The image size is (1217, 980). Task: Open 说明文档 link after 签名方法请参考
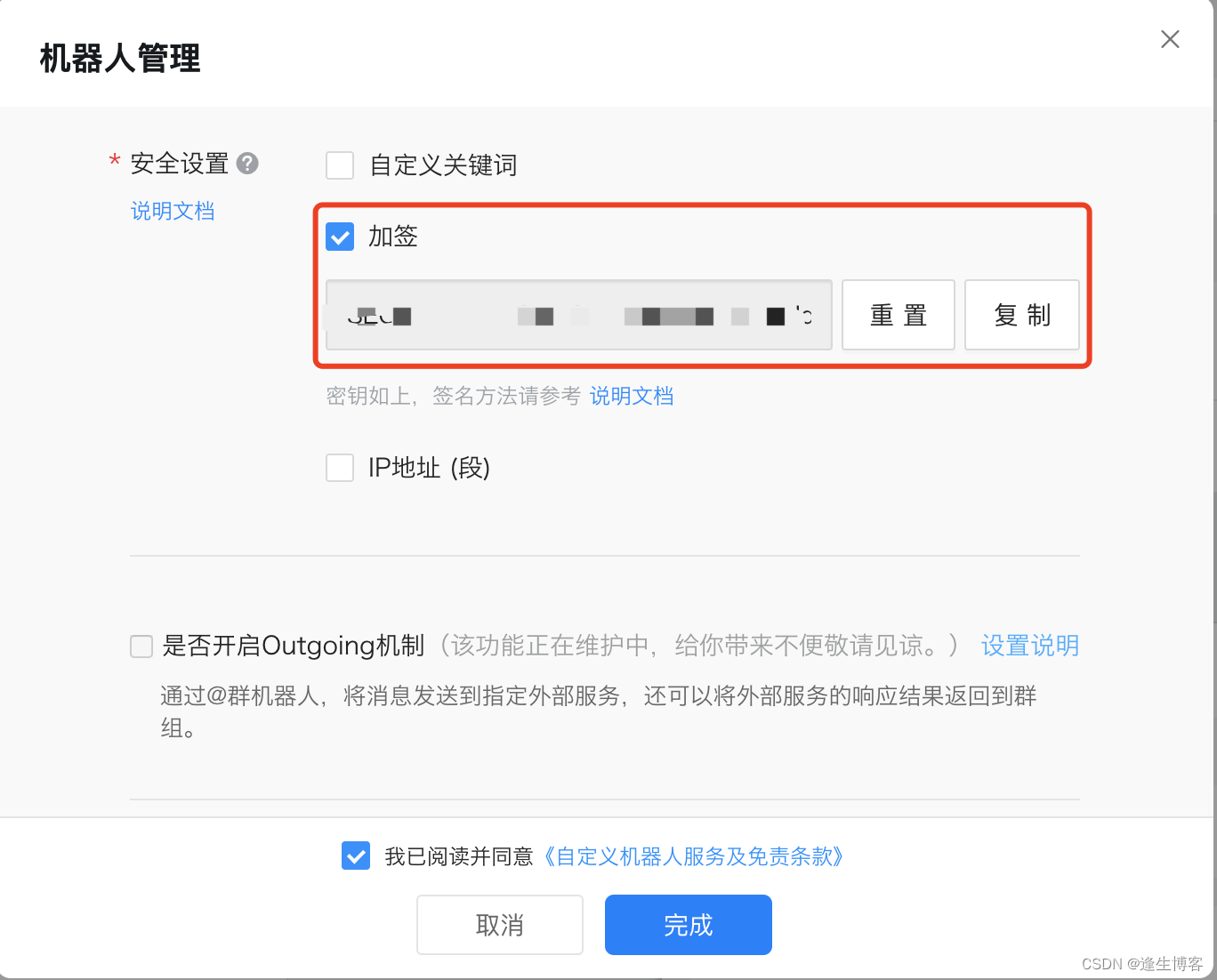[x=632, y=396]
